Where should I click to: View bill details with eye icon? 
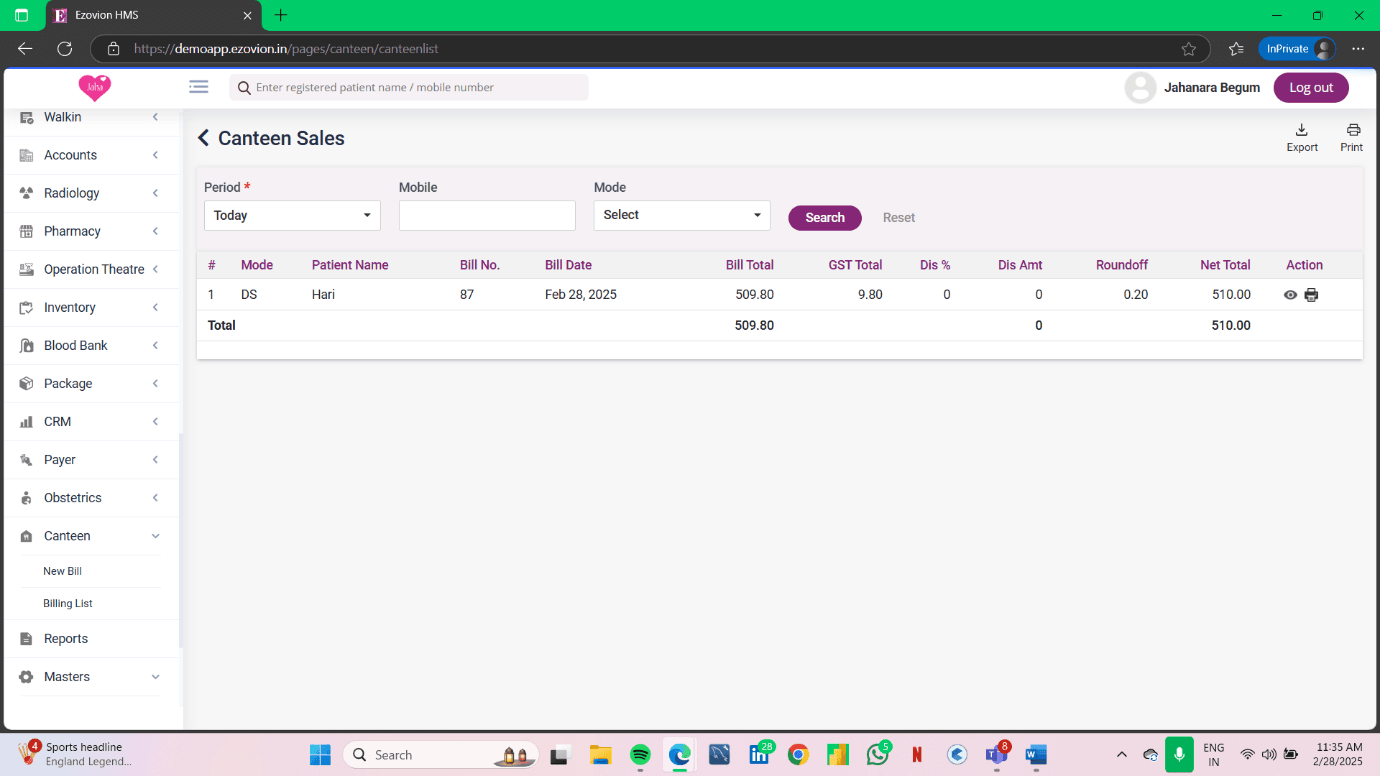pos(1290,295)
